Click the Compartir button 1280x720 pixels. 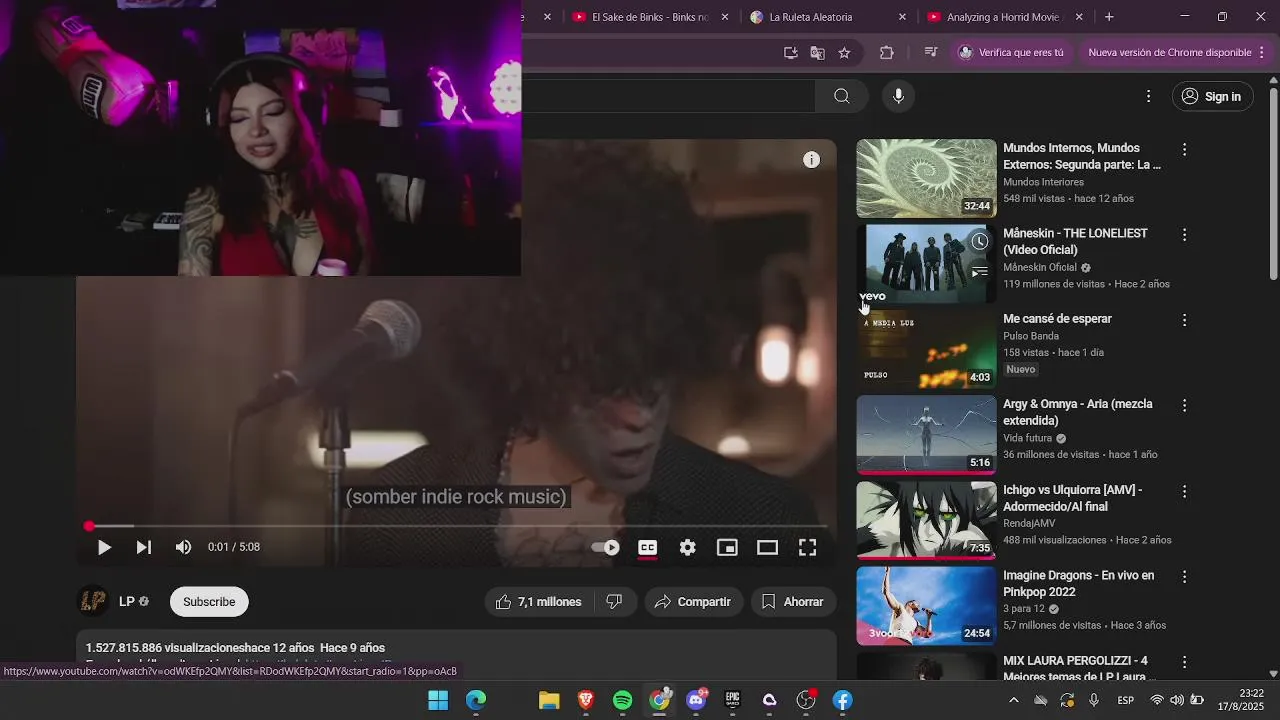pyautogui.click(x=693, y=602)
